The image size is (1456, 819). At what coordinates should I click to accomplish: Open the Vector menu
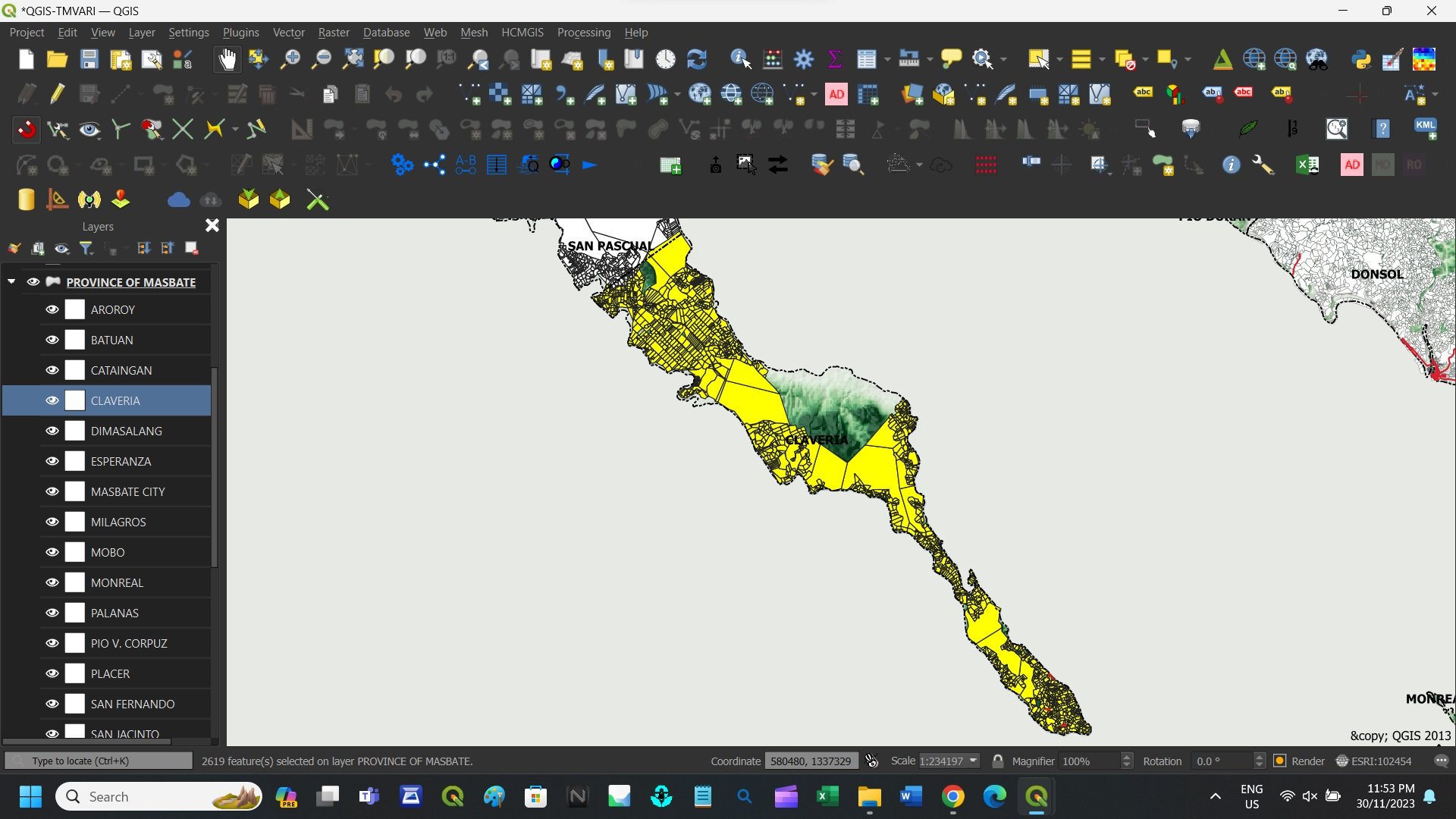[x=288, y=33]
